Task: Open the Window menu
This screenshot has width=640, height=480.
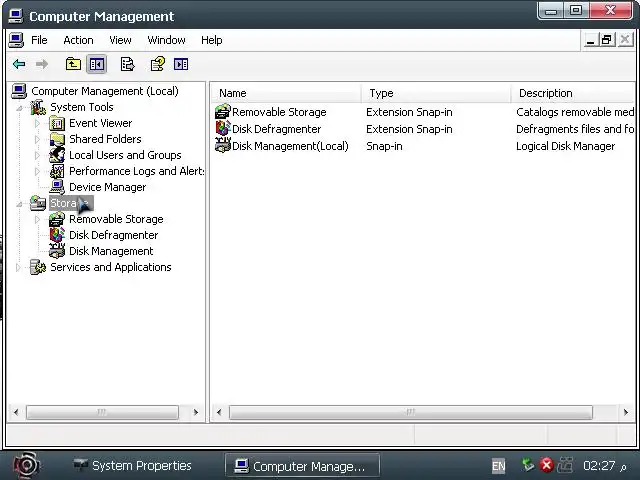Action: tap(167, 40)
